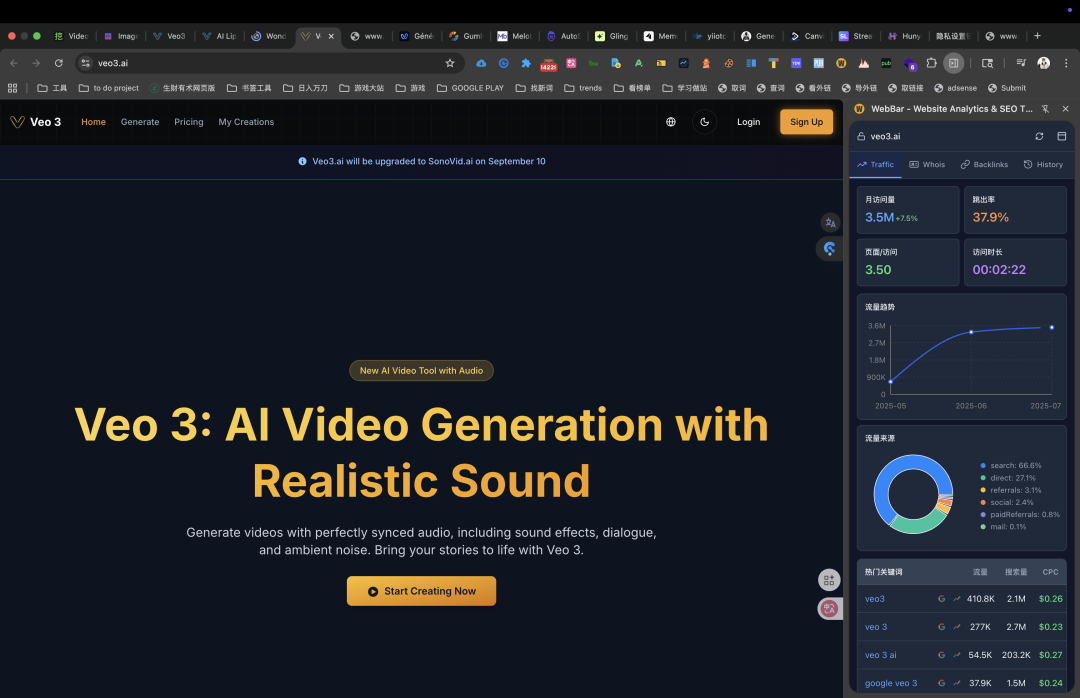The height and width of the screenshot is (698, 1080).
Task: Open a new browser tab
Action: tap(1037, 36)
